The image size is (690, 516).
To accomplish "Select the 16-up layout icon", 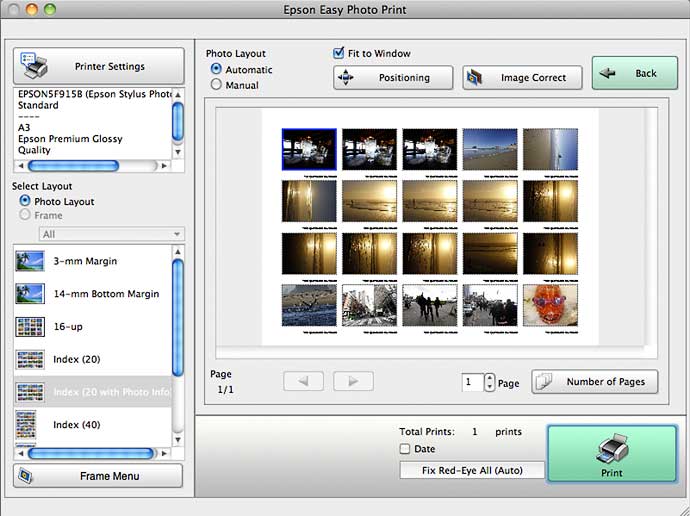I will 30,326.
